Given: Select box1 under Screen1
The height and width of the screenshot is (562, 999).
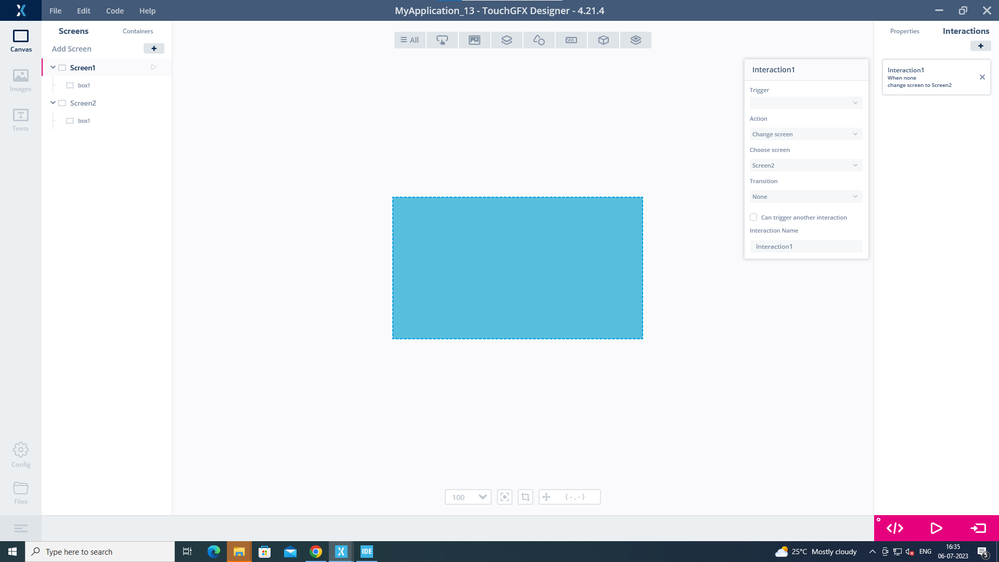Looking at the screenshot, I should [x=83, y=85].
